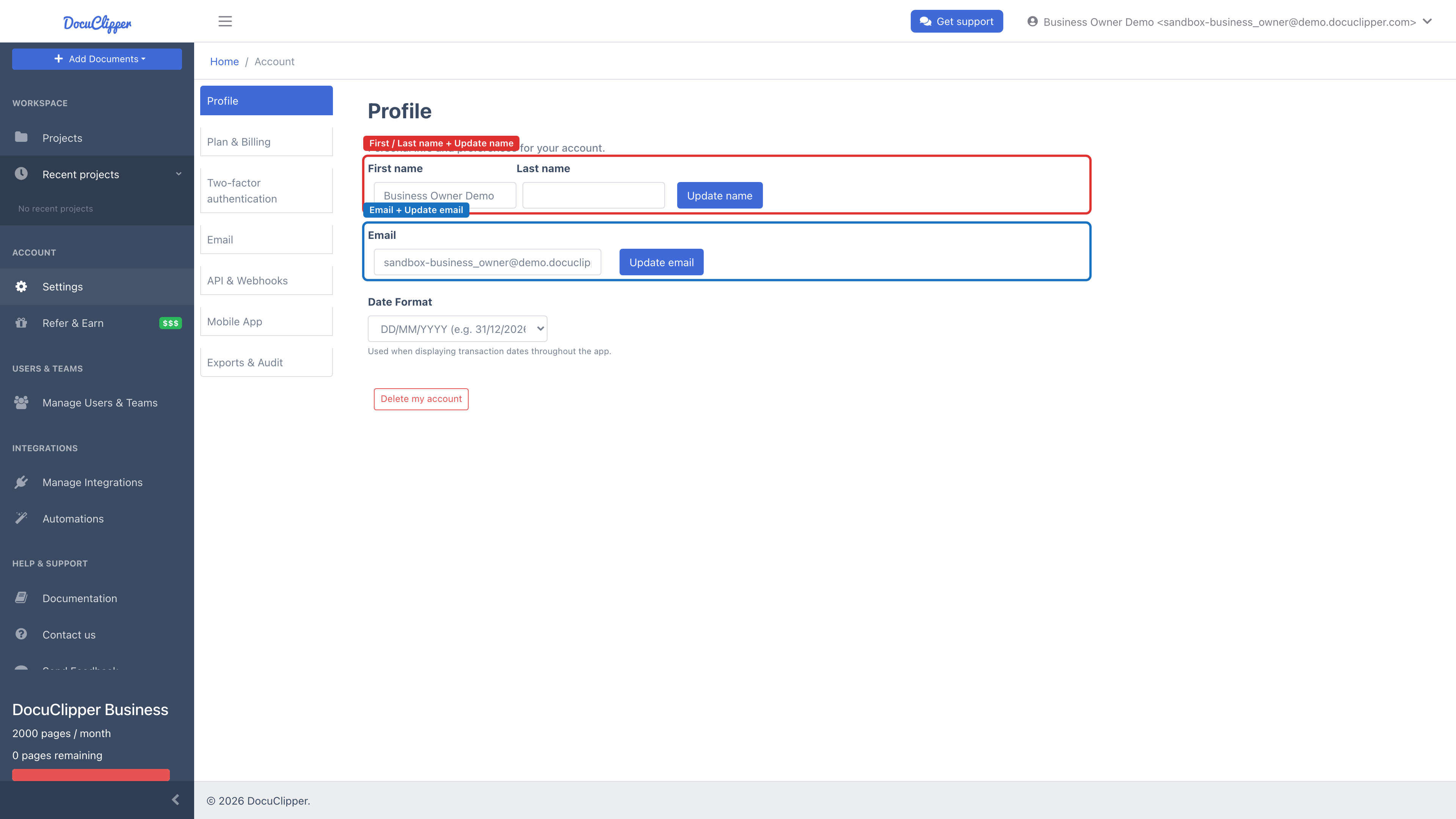Click the Manage Users & Teams people icon
The image size is (1456, 819).
pyautogui.click(x=21, y=402)
